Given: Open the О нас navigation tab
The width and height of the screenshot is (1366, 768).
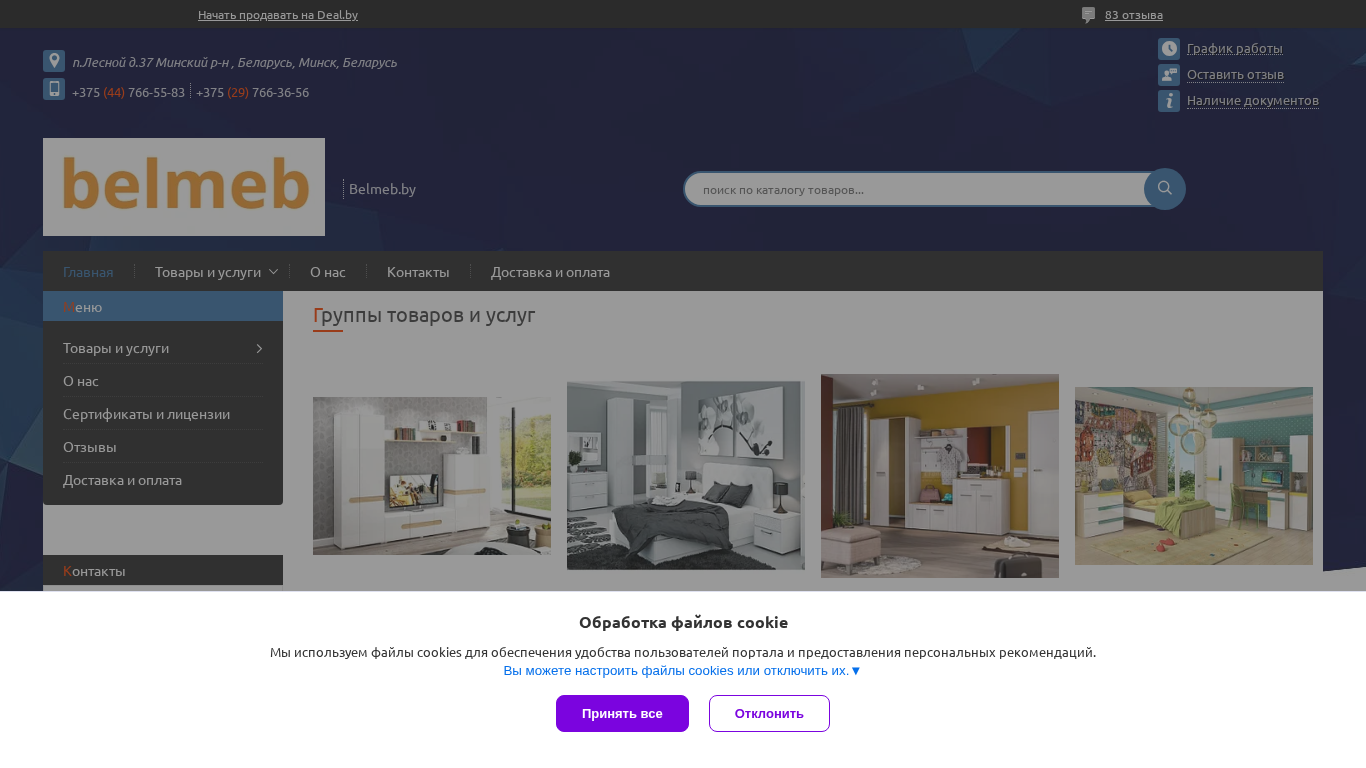Looking at the screenshot, I should point(328,272).
